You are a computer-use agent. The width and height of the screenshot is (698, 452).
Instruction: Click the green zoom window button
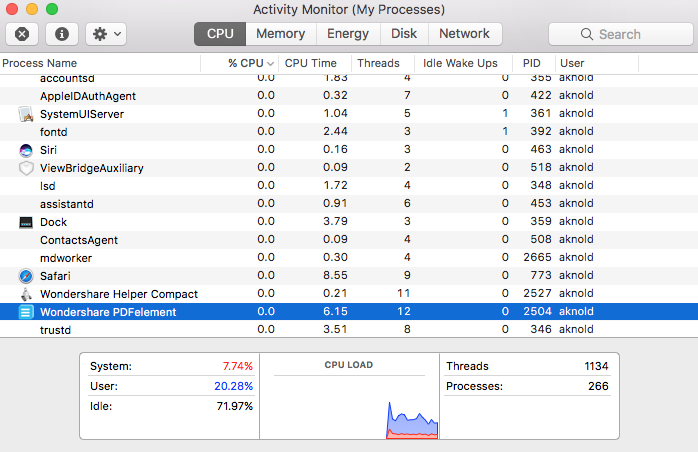52,9
